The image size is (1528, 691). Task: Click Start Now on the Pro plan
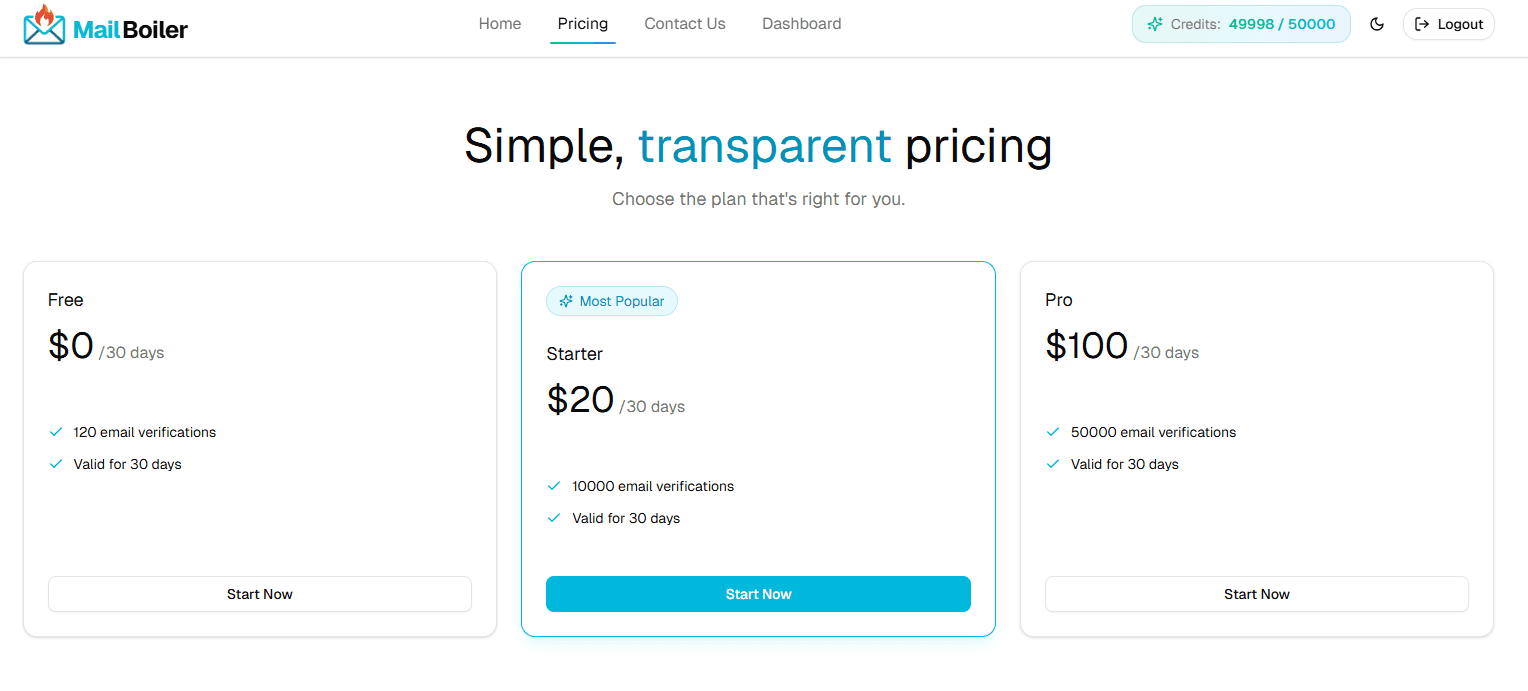1257,594
